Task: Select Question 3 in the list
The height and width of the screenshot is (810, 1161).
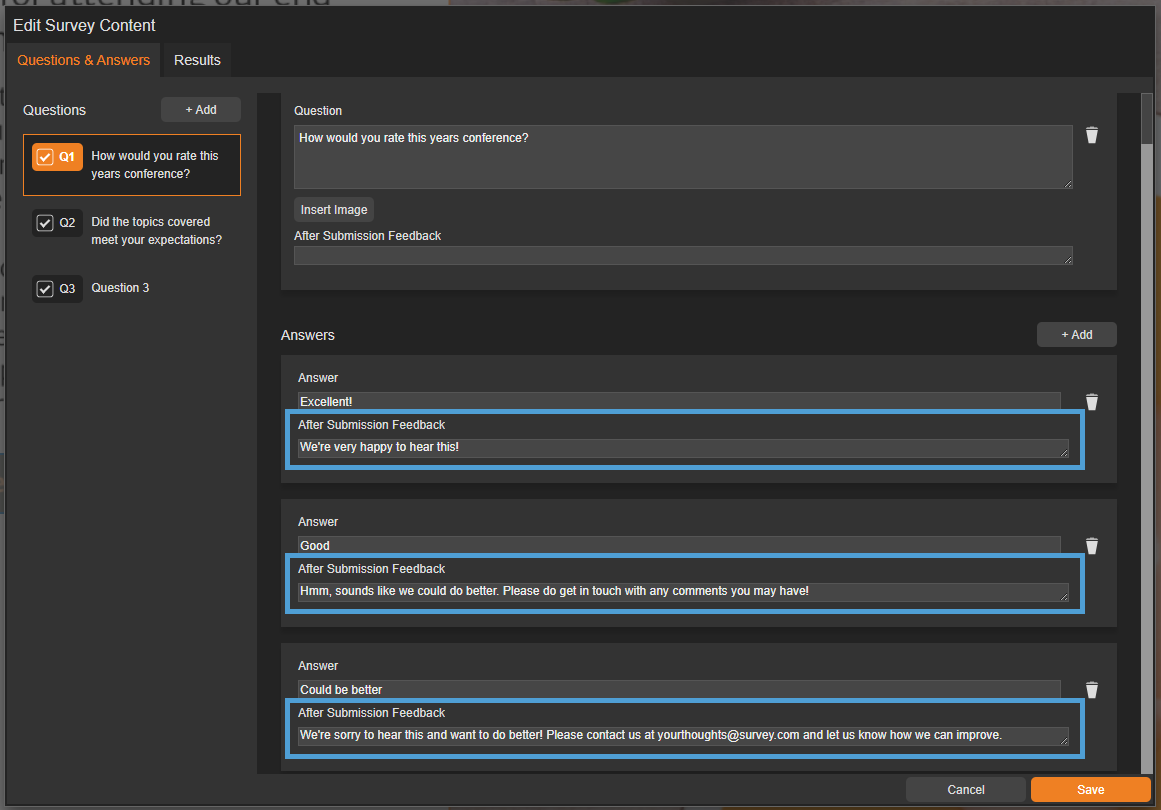Action: point(120,288)
